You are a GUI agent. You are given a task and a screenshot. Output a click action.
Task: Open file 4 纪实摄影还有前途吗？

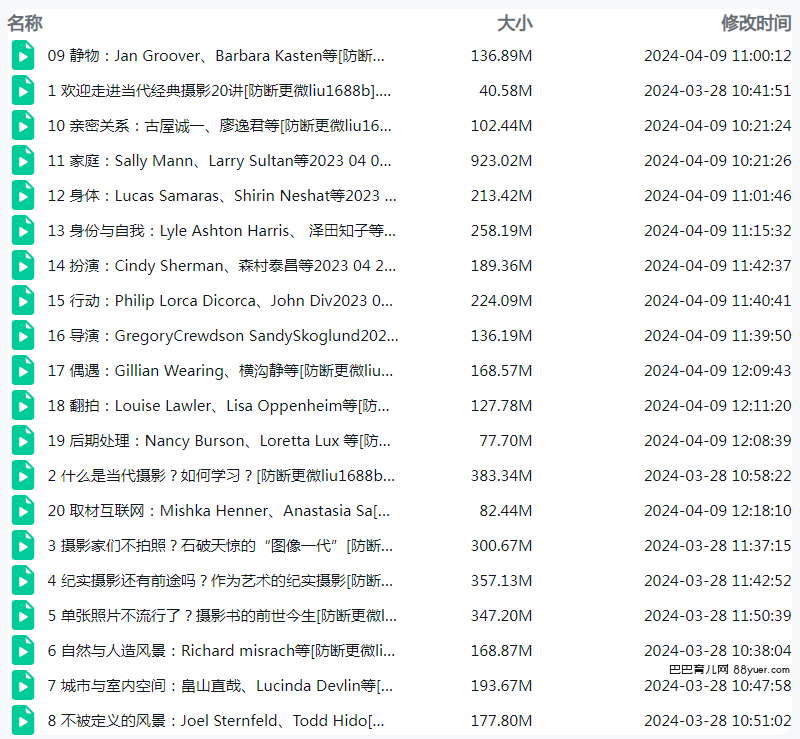(220, 581)
